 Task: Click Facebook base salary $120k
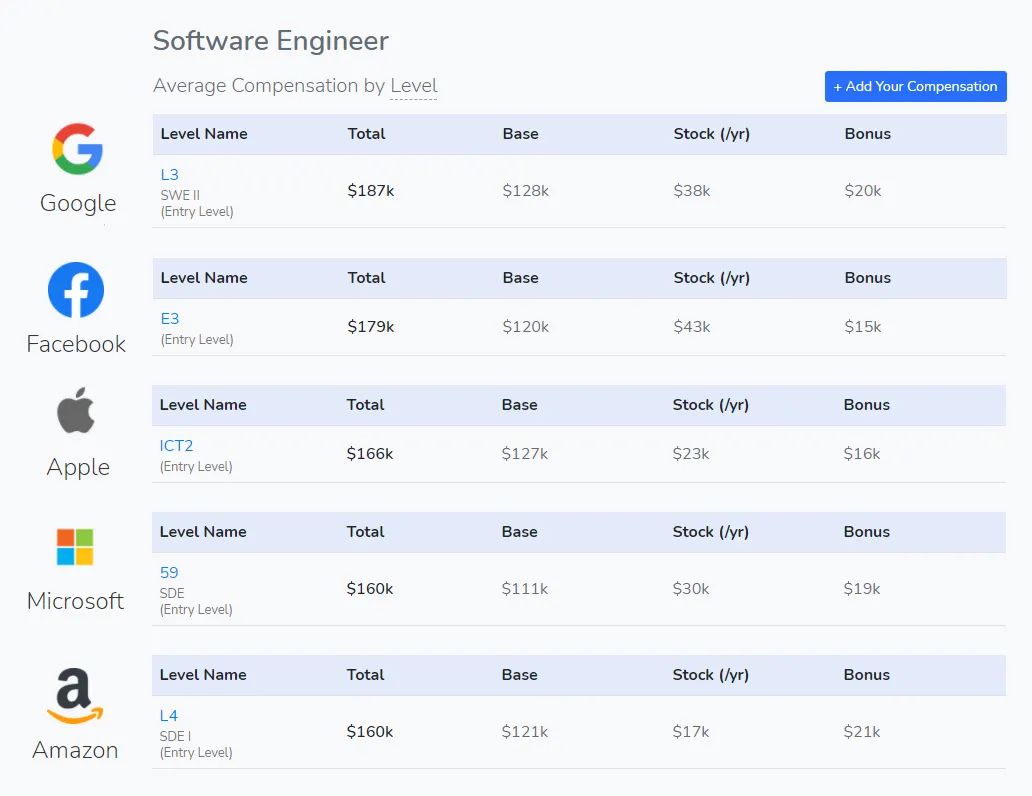click(525, 327)
